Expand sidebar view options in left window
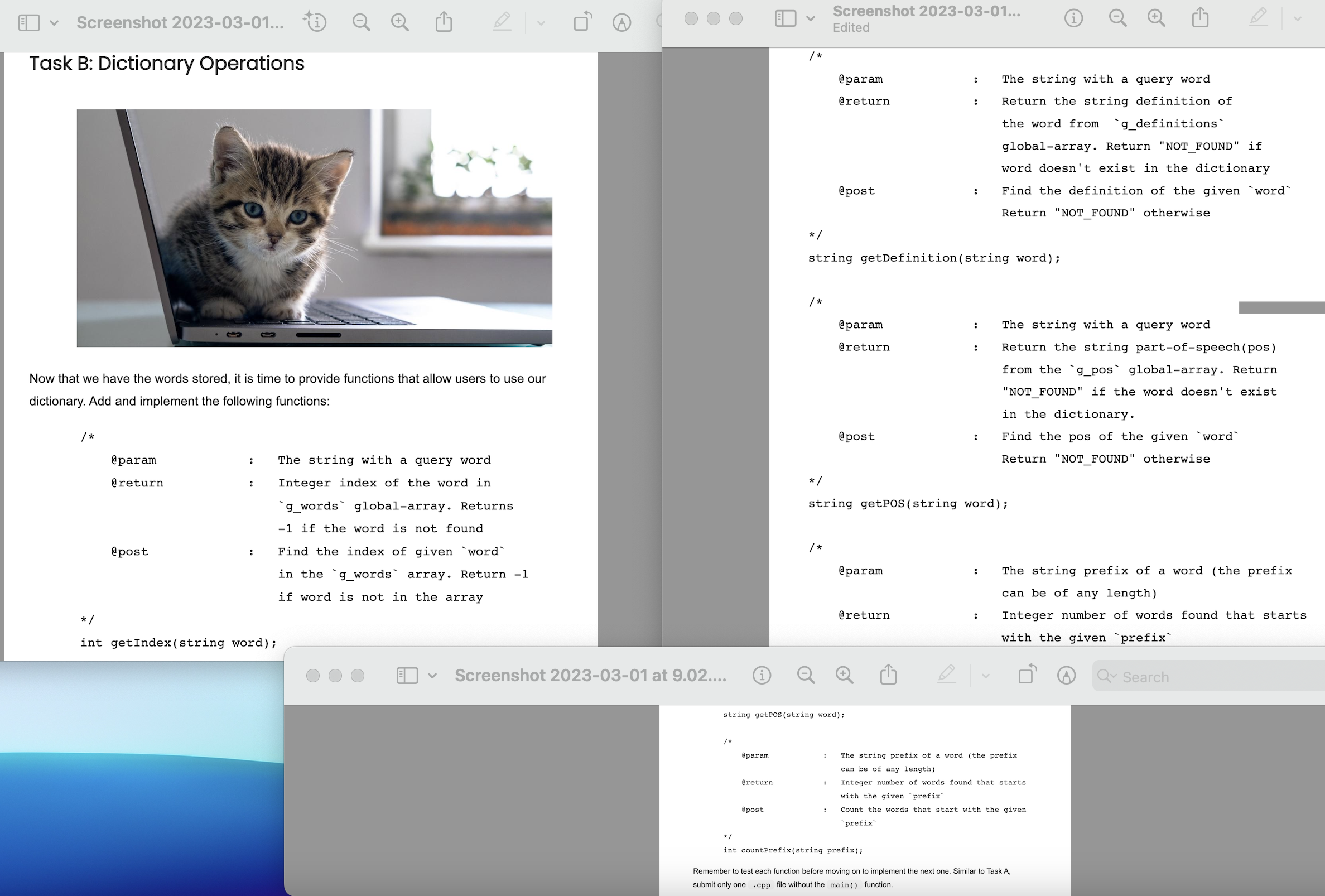Screen dimensions: 1325x896 (54, 23)
